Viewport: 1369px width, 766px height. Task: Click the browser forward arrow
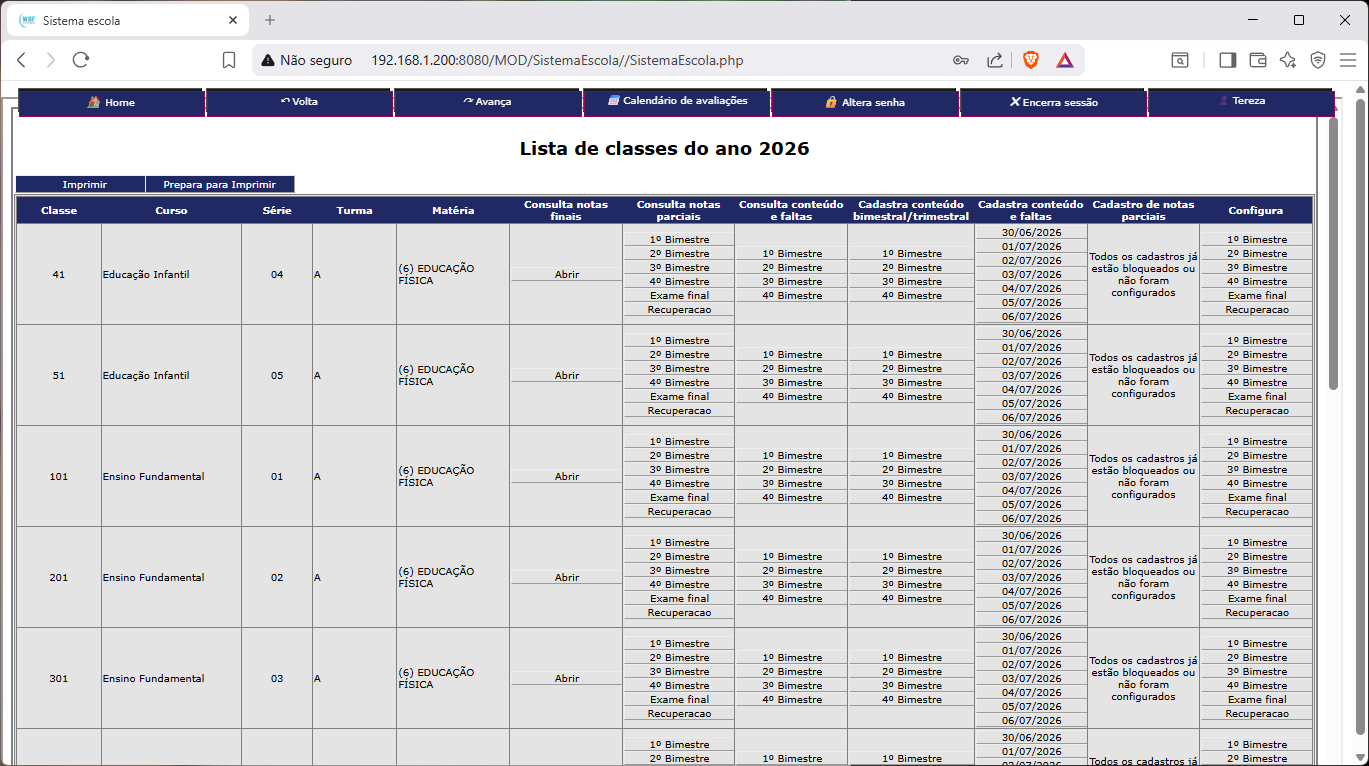point(51,60)
